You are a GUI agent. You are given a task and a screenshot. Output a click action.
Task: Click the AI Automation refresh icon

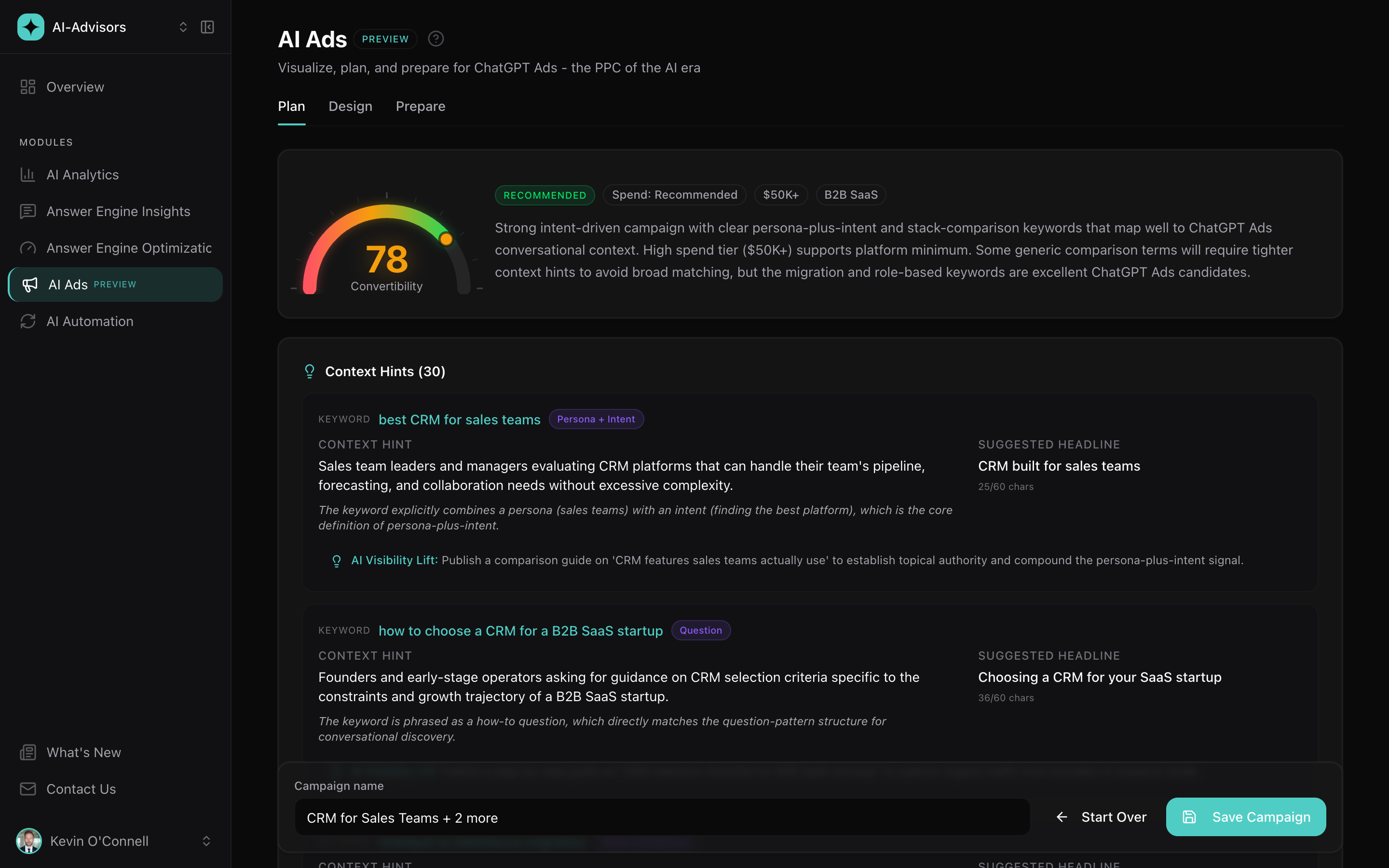pyautogui.click(x=27, y=322)
